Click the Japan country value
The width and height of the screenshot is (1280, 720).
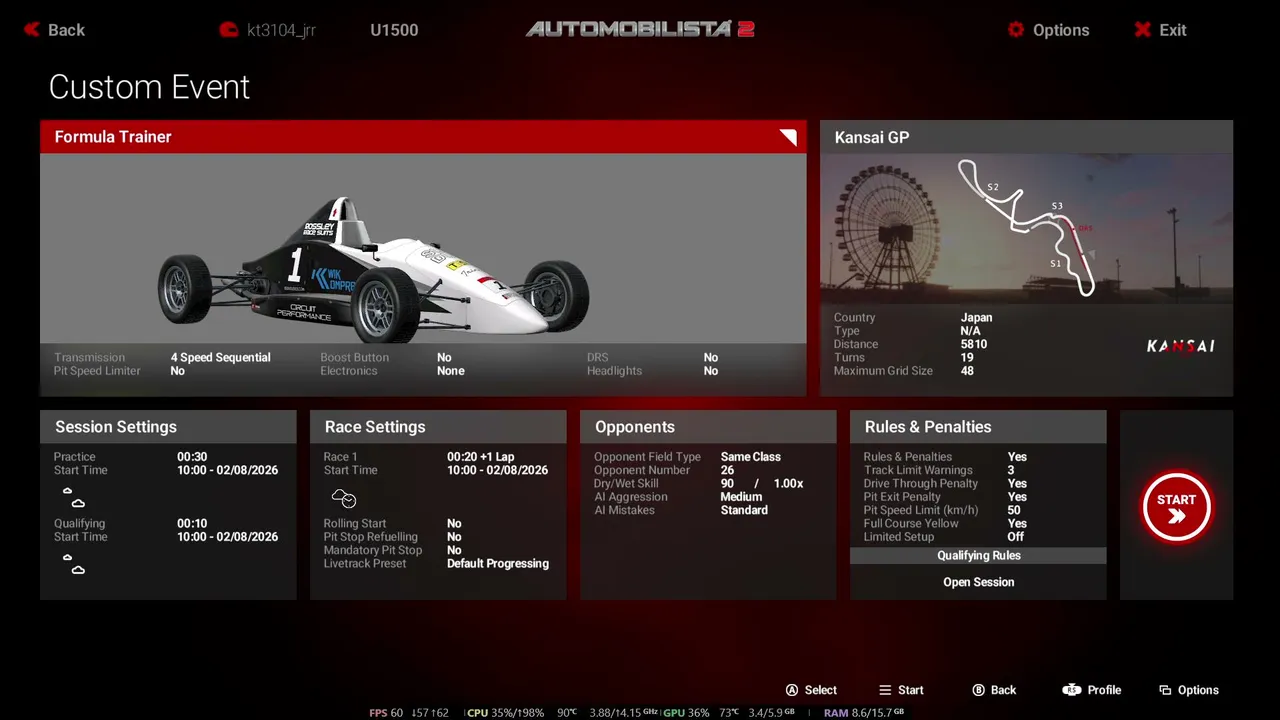[976, 318]
